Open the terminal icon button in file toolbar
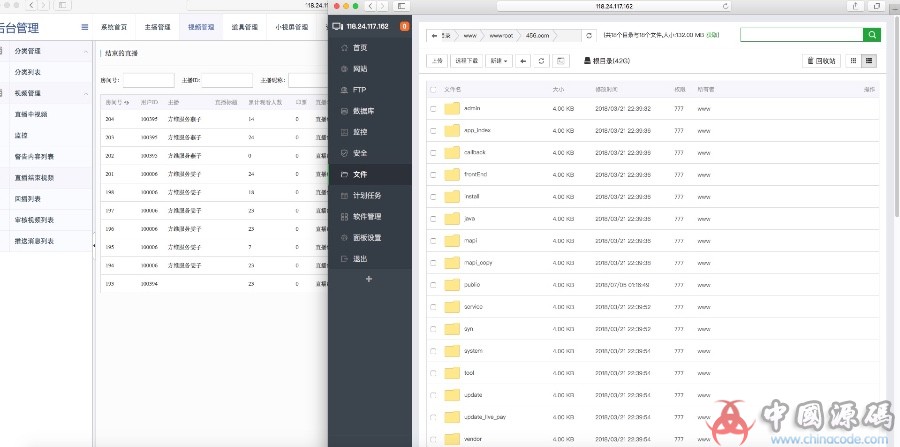This screenshot has height=447, width=900. click(x=561, y=61)
